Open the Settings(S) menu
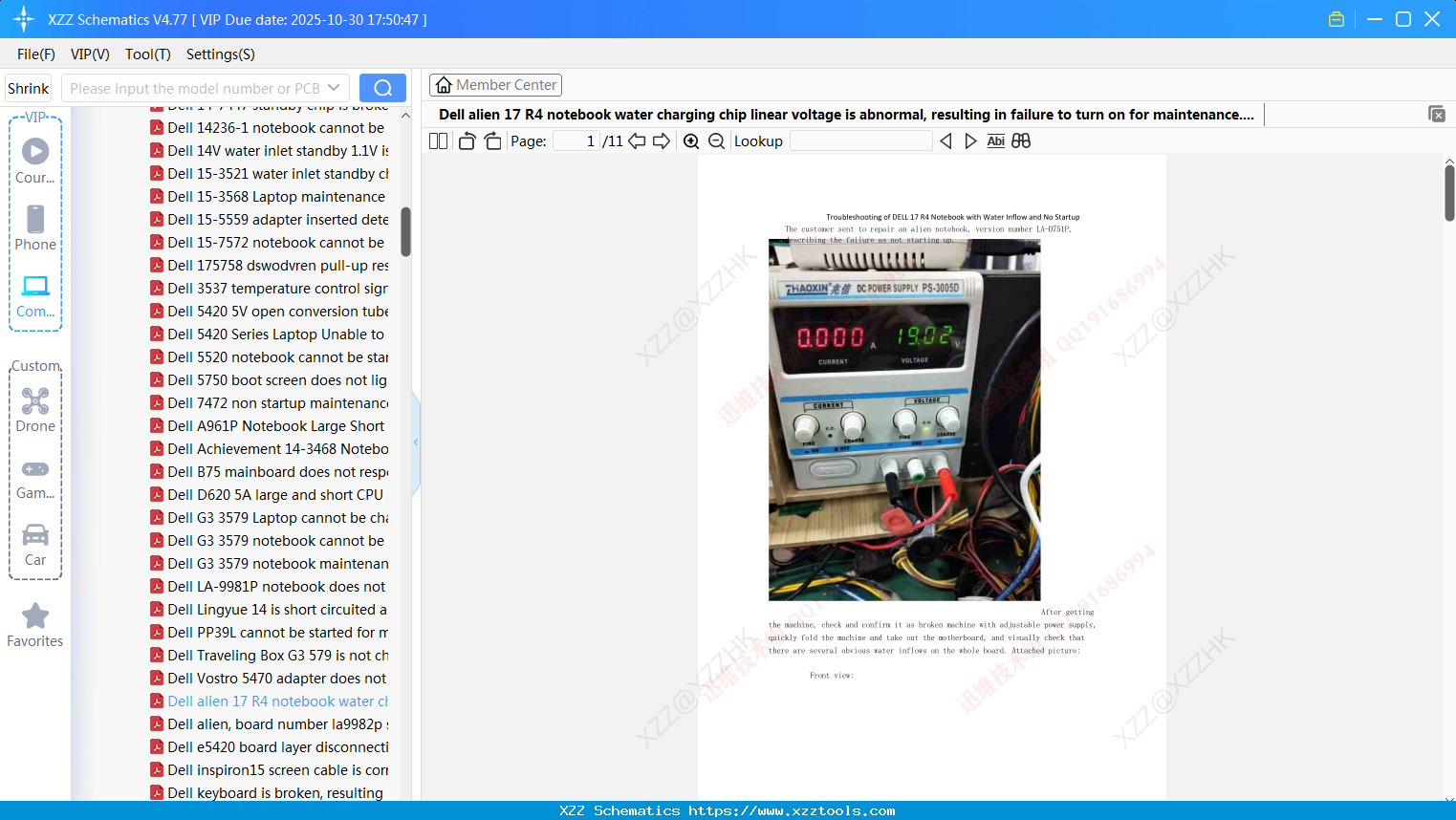1456x820 pixels. coord(221,54)
